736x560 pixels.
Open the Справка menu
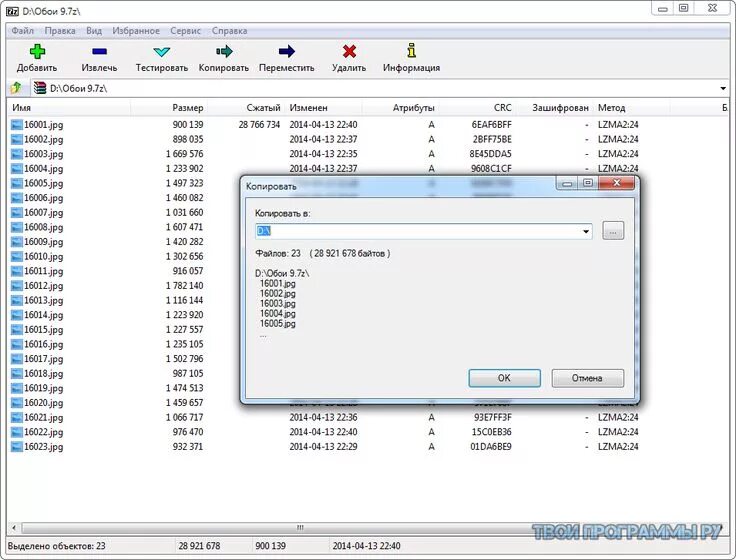tap(229, 31)
